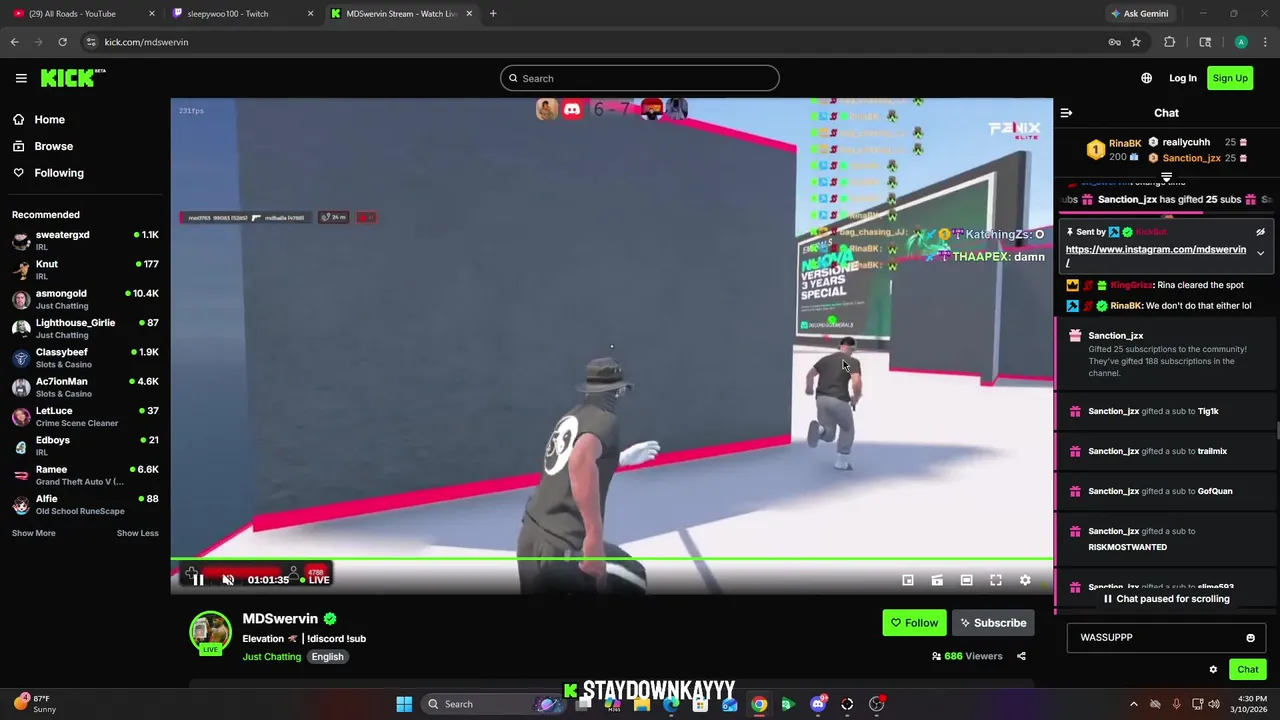Switch to the sleepywoo100 Twitch tab
Screen dimensions: 1280x720
pyautogui.click(x=242, y=14)
